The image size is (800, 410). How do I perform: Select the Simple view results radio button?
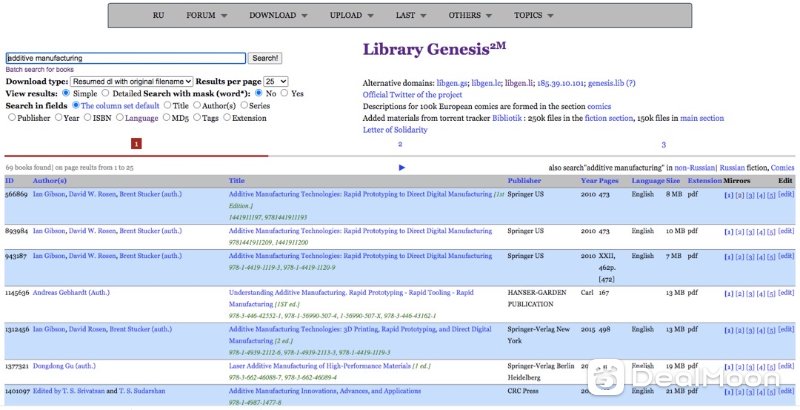66,93
